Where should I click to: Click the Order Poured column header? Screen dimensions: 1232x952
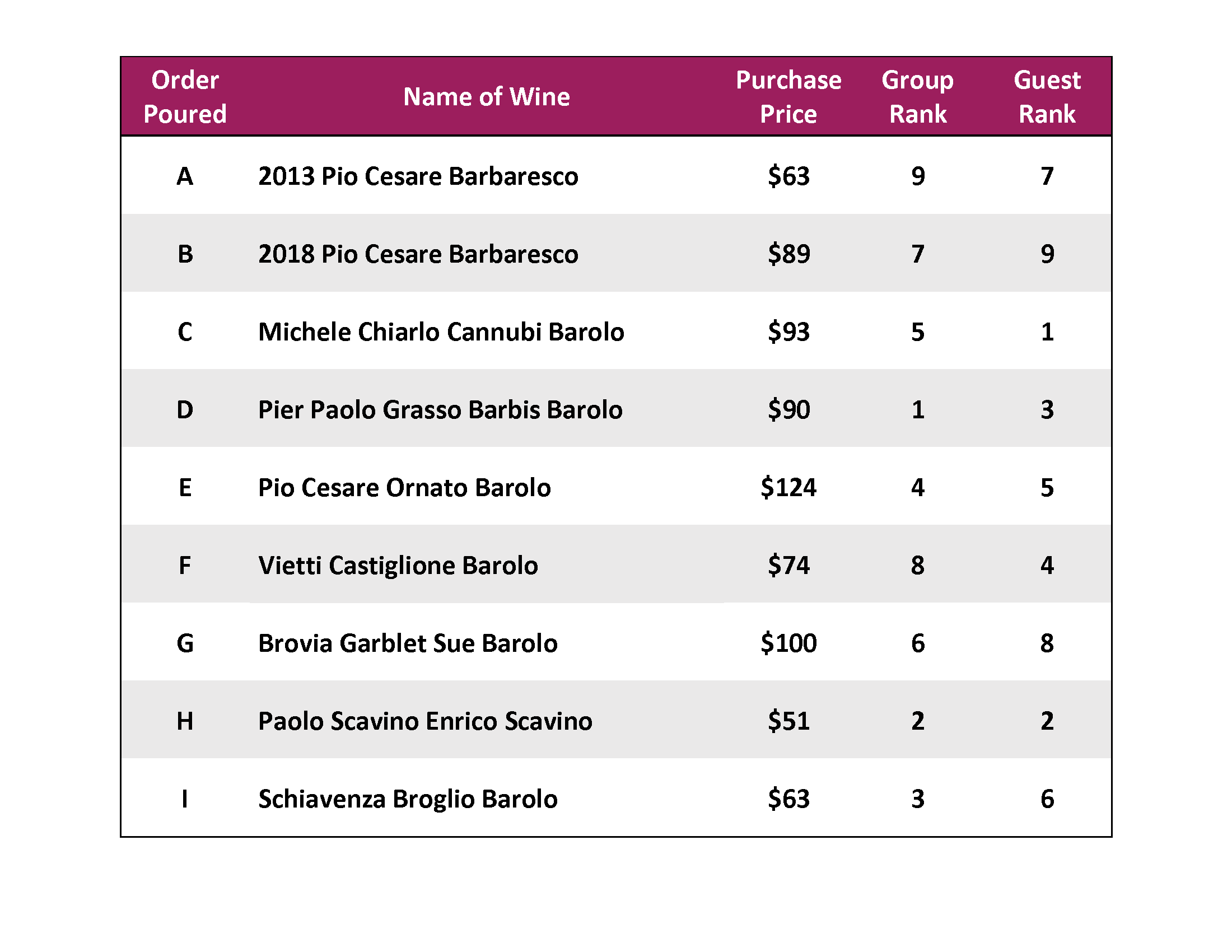(185, 96)
